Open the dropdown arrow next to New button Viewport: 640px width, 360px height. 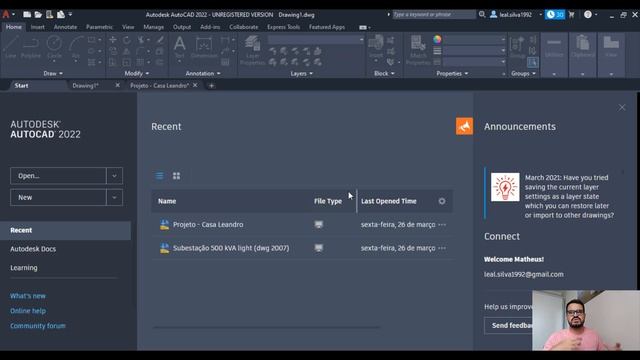pyautogui.click(x=114, y=198)
